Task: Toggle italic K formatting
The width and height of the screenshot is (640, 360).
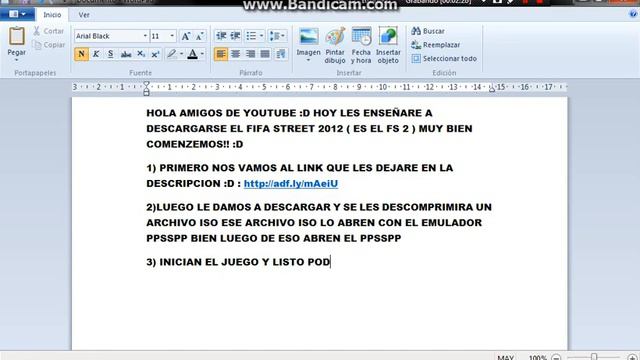Action: click(96, 54)
